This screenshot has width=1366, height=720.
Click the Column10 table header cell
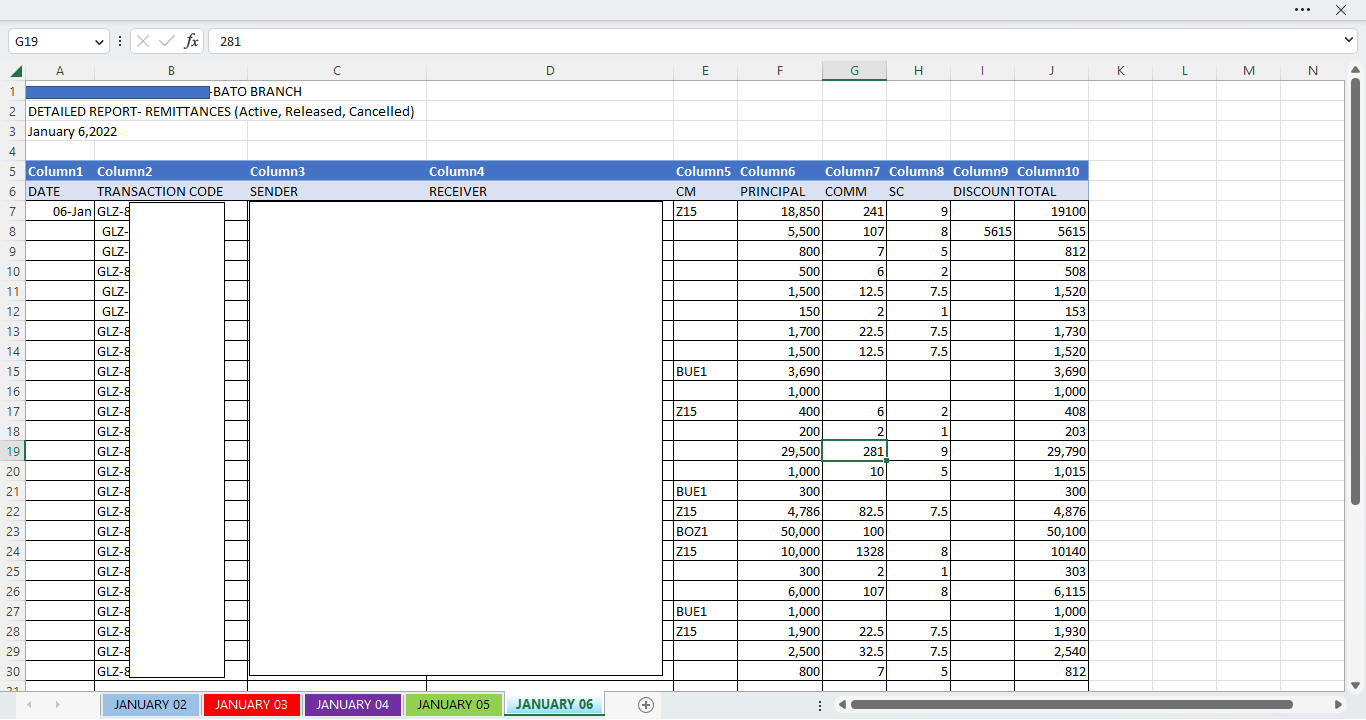[x=1051, y=171]
